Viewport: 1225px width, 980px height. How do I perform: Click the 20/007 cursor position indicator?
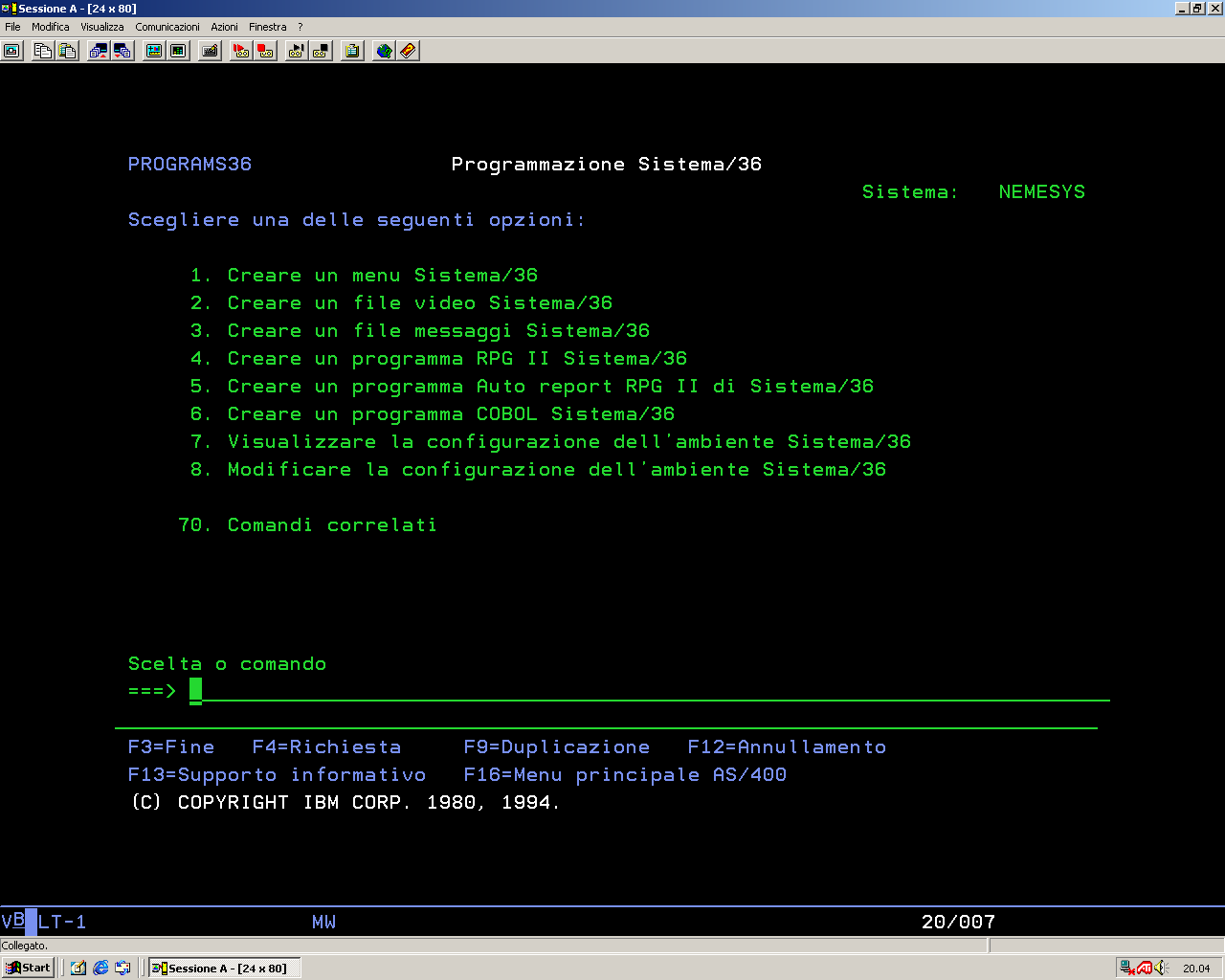(x=958, y=922)
